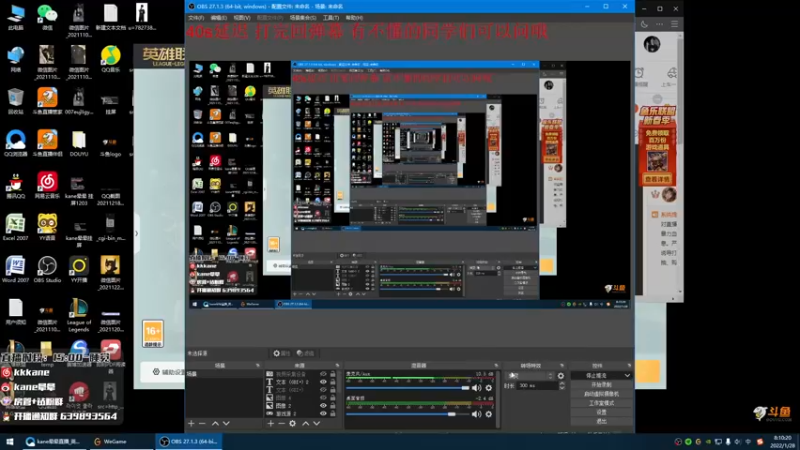The image size is (800, 450).
Task: Add a new scene with the plus icon
Action: pyautogui.click(x=191, y=423)
